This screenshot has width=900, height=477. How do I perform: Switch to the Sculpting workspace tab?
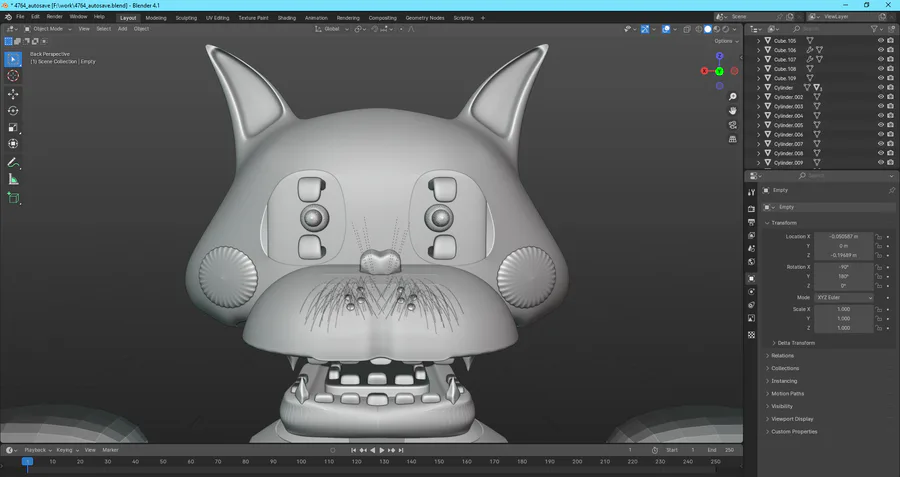coord(186,18)
